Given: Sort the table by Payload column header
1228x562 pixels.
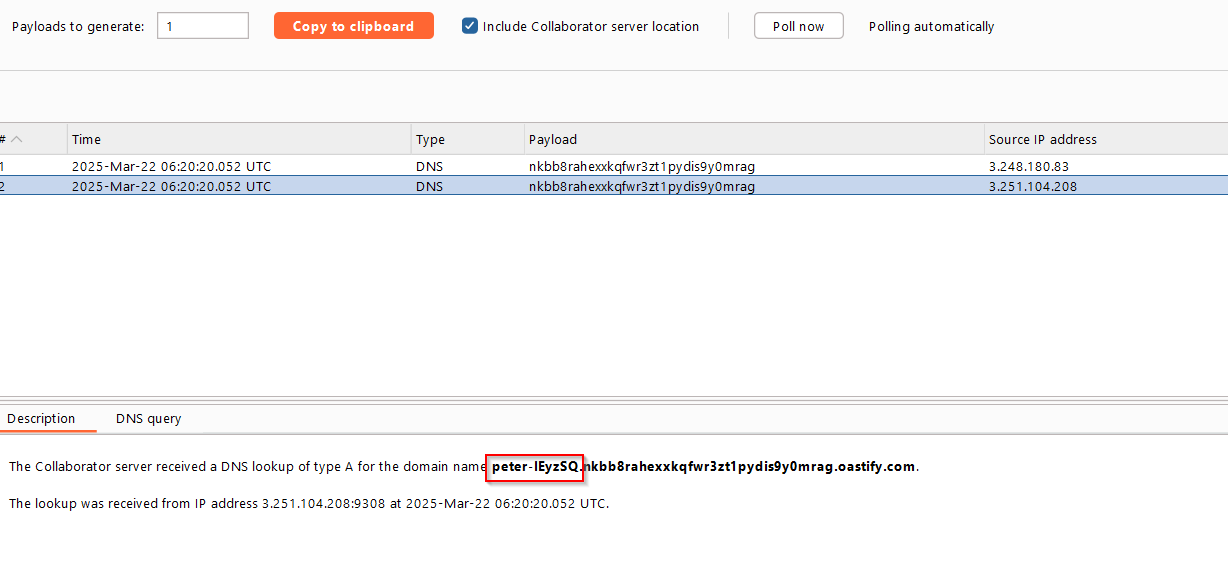Looking at the screenshot, I should click(754, 139).
